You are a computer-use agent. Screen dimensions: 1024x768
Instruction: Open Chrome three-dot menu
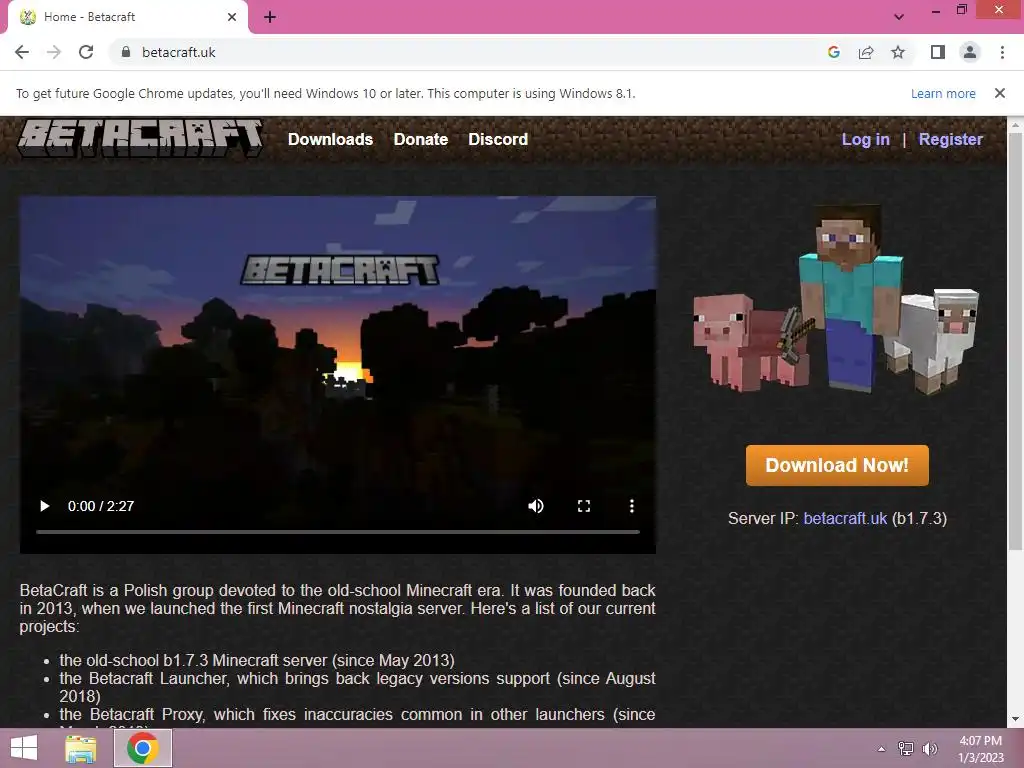point(1002,52)
